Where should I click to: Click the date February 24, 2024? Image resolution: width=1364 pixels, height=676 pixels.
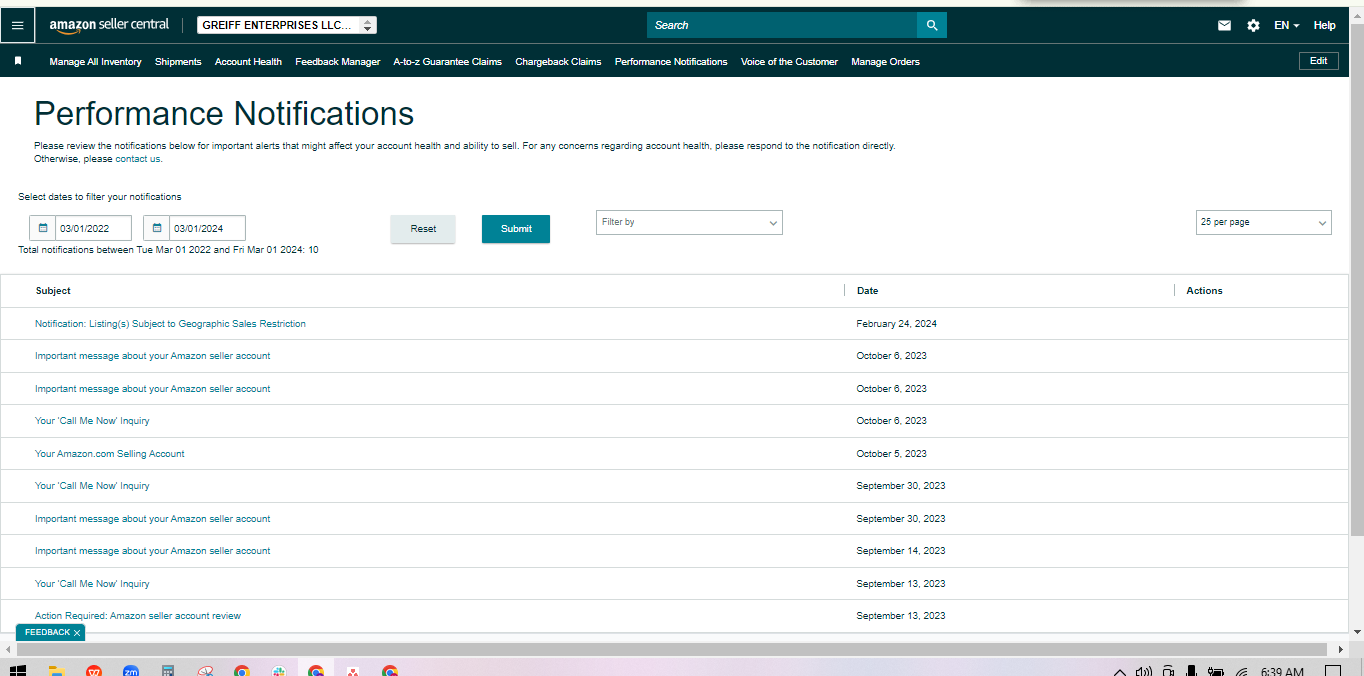896,324
